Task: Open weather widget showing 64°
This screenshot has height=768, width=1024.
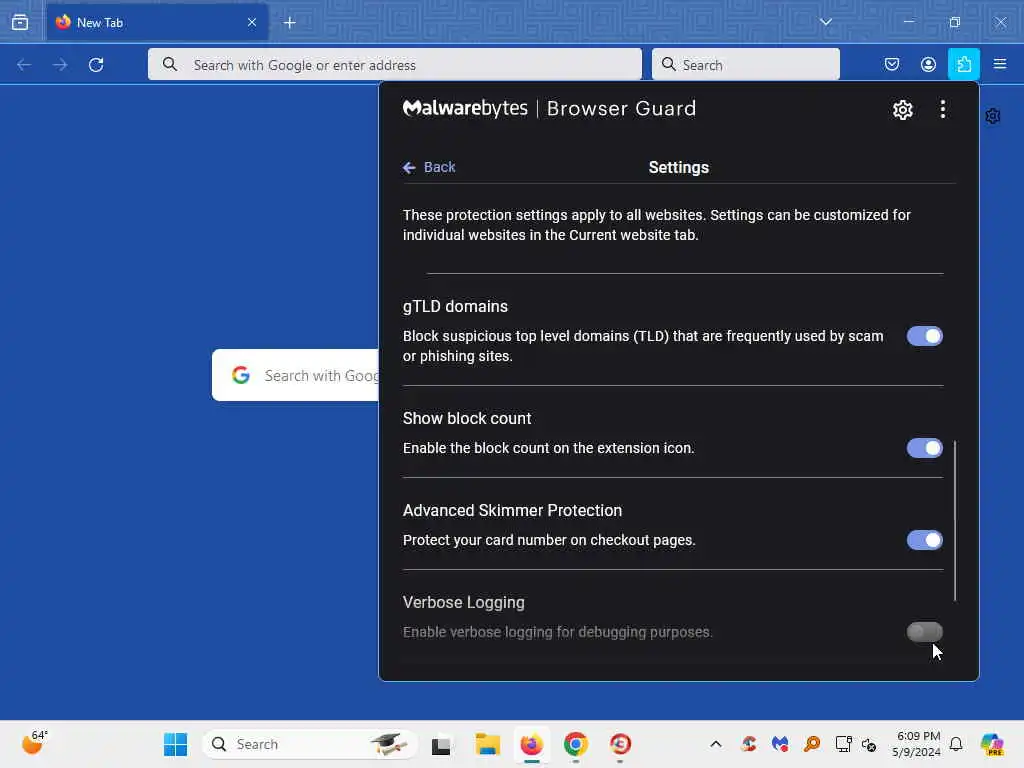Action: pyautogui.click(x=35, y=743)
